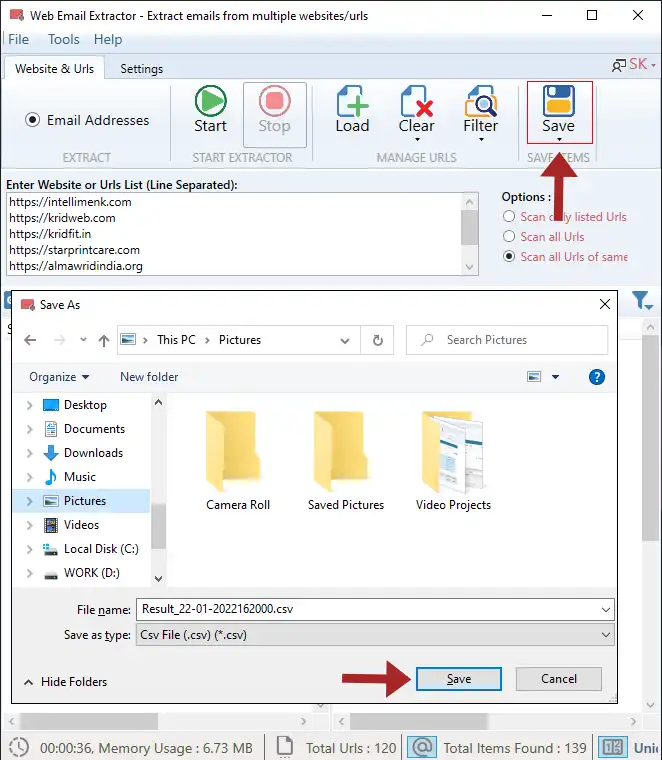Expand the WORK (D:) tree node
Screen dimensions: 662x760
[x=30, y=573]
